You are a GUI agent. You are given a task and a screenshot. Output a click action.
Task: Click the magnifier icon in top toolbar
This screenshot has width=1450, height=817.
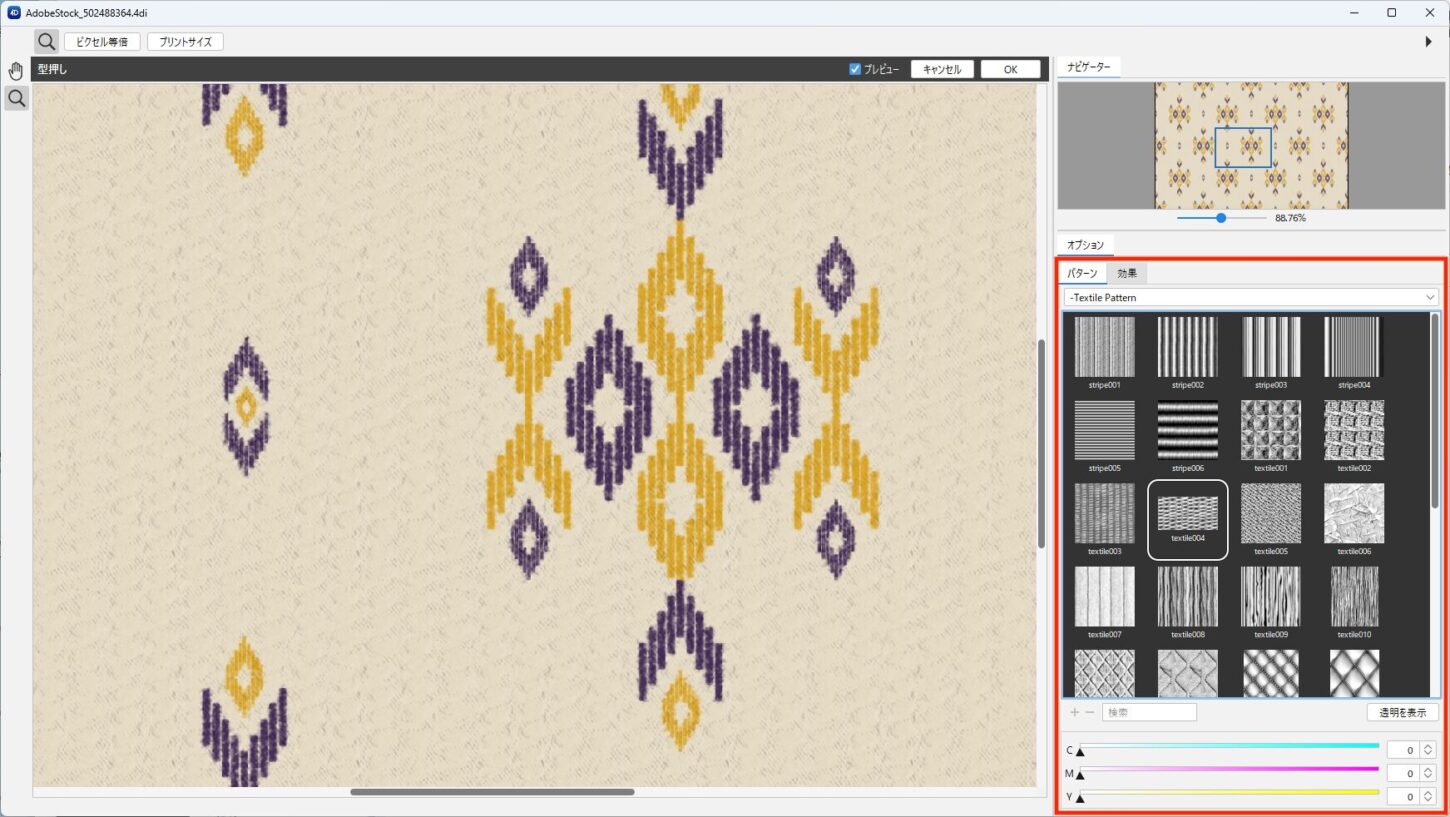pos(46,42)
